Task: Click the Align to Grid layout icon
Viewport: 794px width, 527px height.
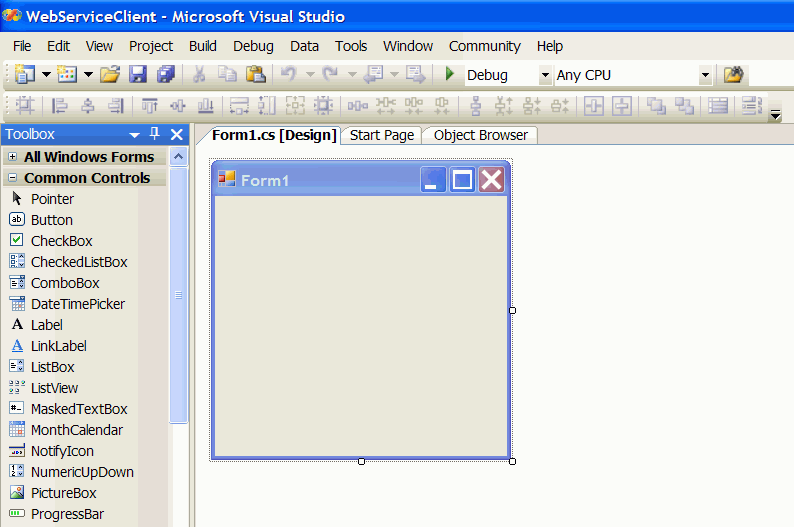Action: click(x=25, y=106)
